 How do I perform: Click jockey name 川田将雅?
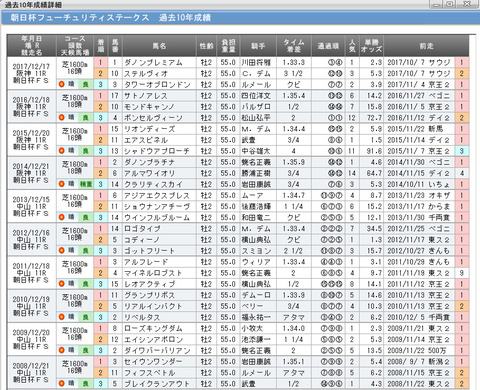[256, 62]
